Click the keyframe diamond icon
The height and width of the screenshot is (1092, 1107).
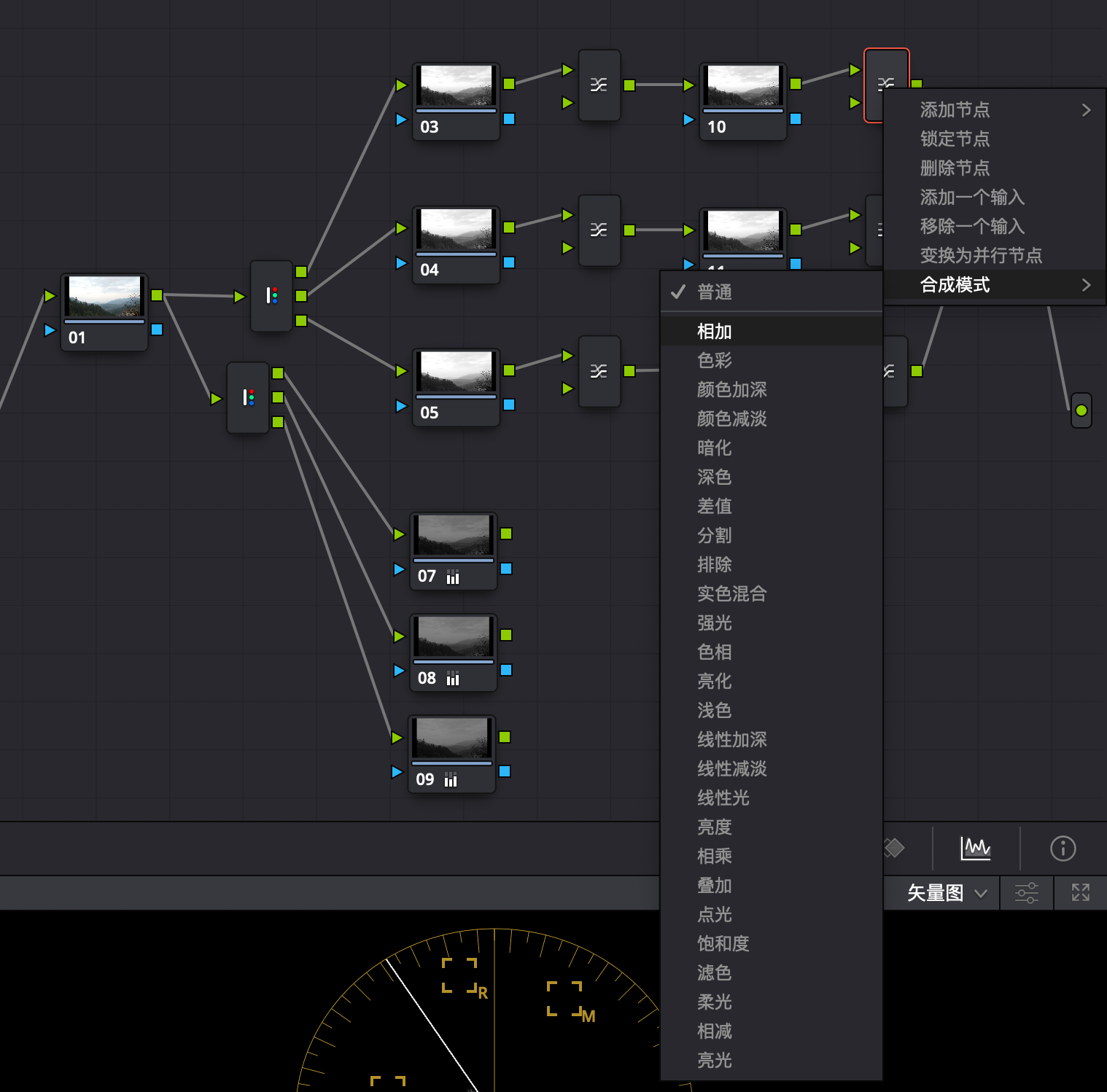coord(894,848)
